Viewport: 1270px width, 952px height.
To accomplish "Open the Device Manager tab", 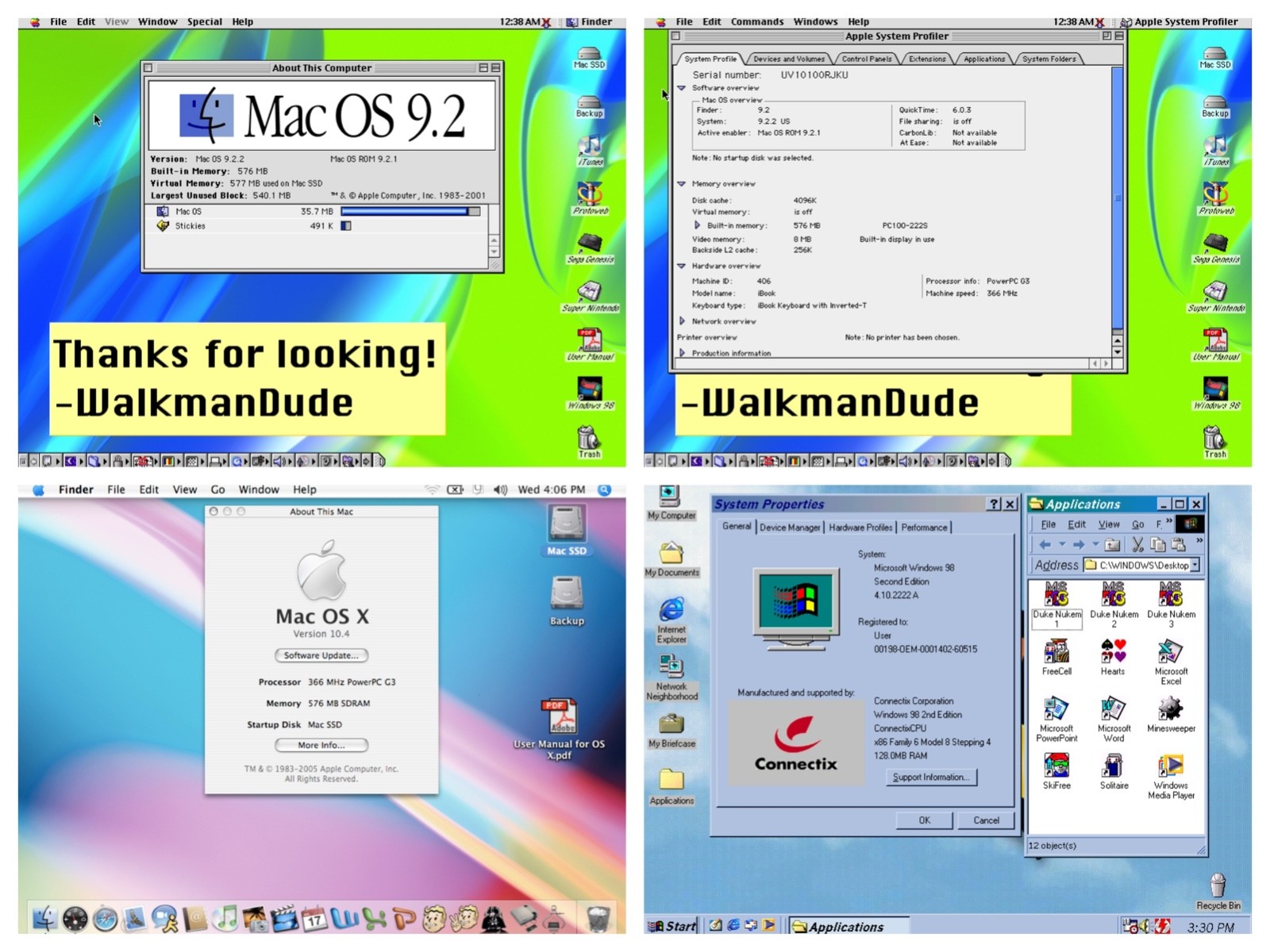I will point(789,528).
